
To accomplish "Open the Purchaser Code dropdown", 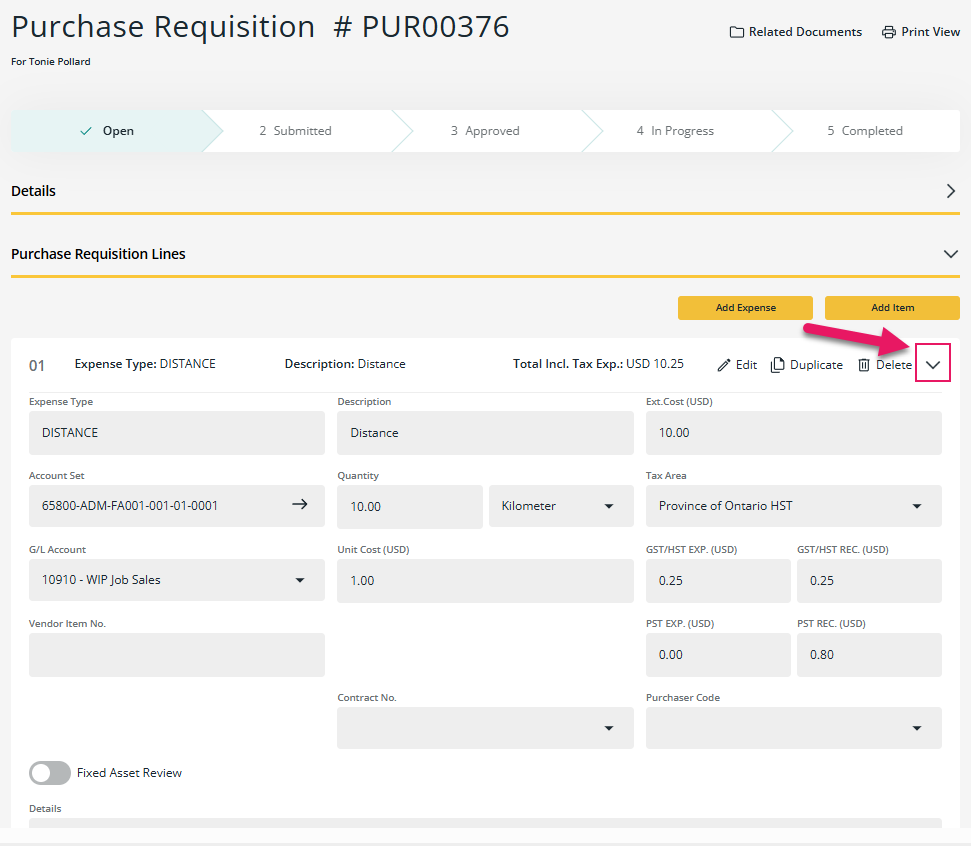I will tap(793, 728).
